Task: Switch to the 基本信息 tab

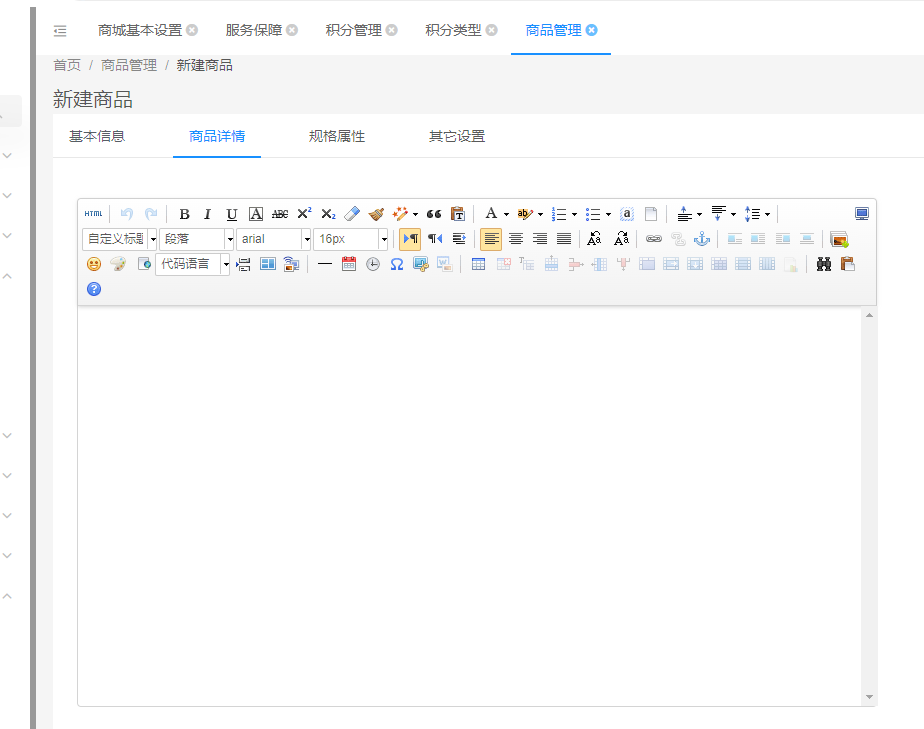Action: (x=97, y=136)
